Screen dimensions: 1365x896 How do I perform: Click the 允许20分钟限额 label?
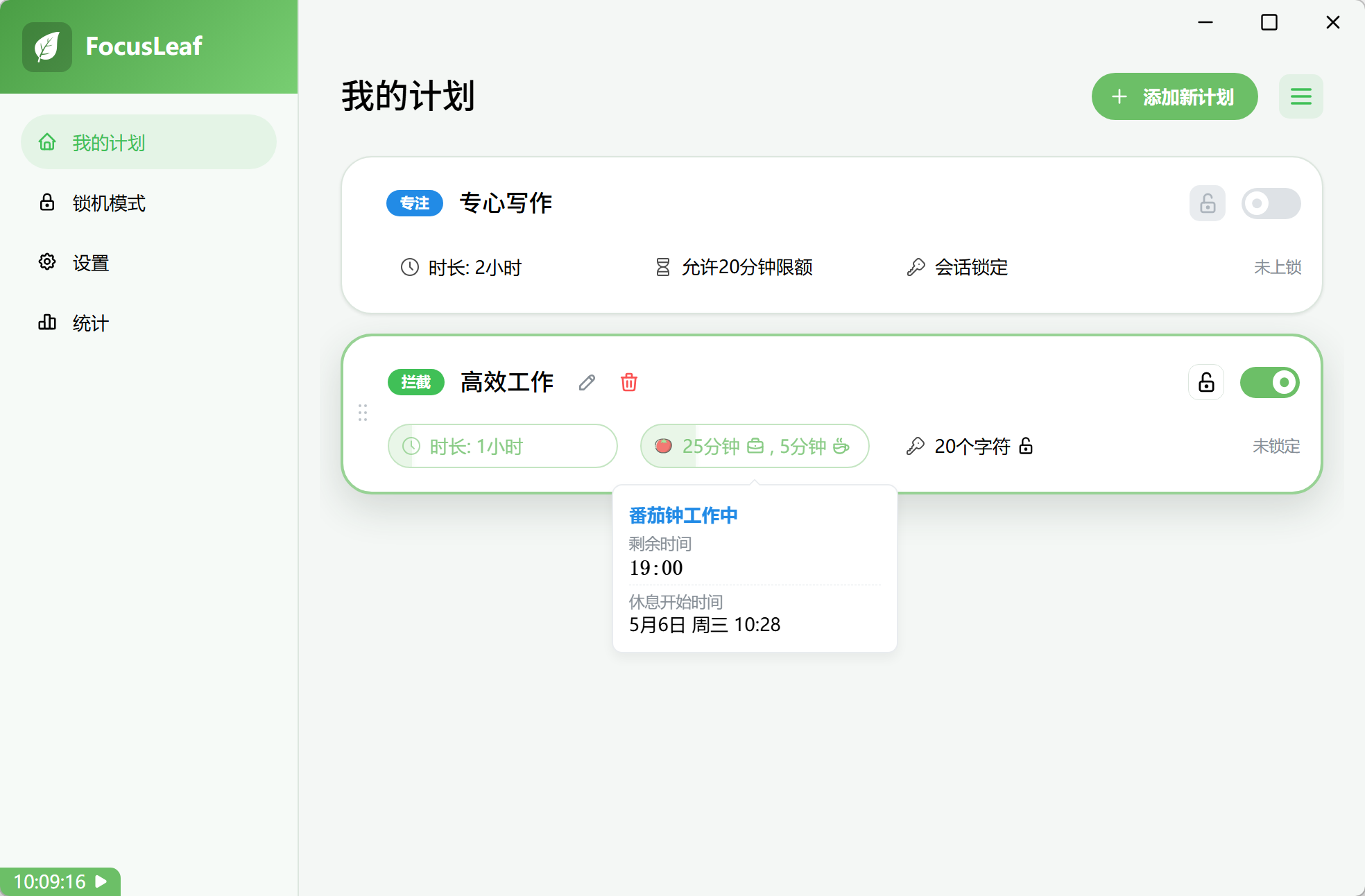pyautogui.click(x=747, y=267)
